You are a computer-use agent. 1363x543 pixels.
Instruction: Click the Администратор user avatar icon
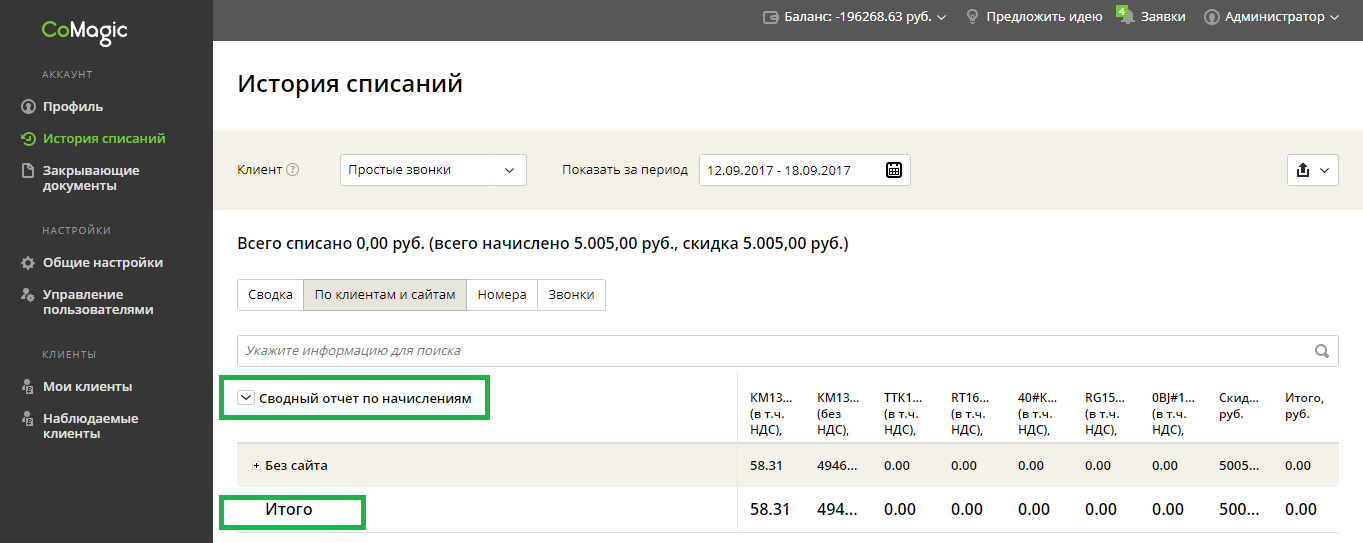point(1212,17)
